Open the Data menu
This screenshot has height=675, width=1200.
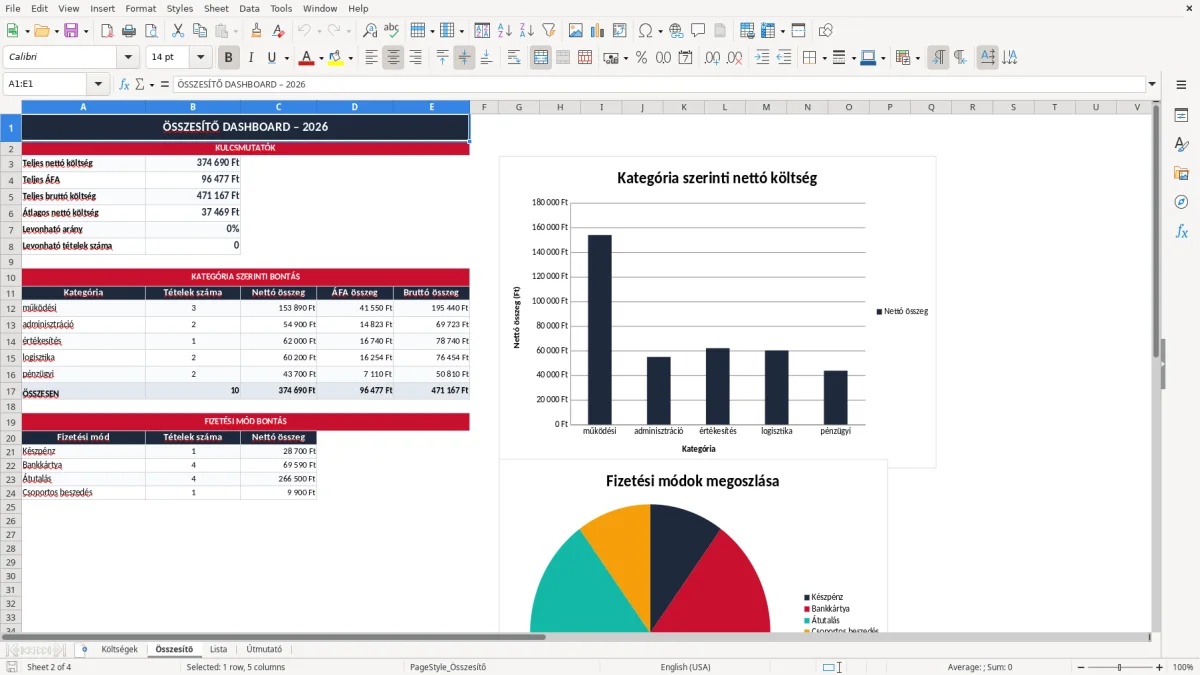pos(249,8)
